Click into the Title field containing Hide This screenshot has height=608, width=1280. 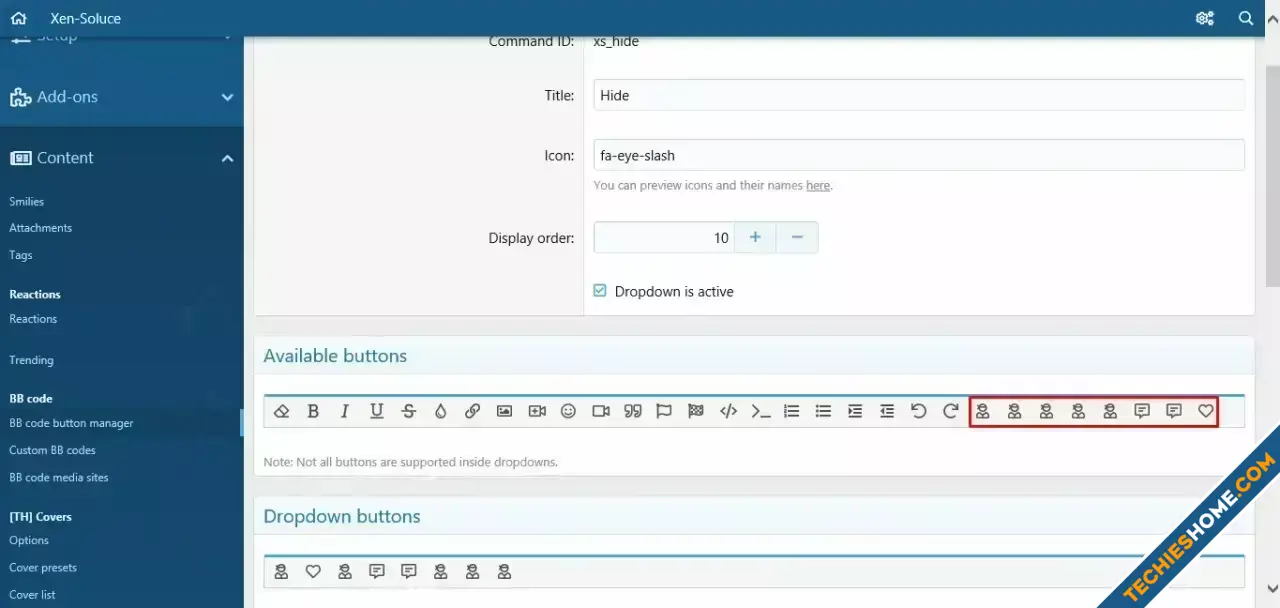[x=919, y=95]
